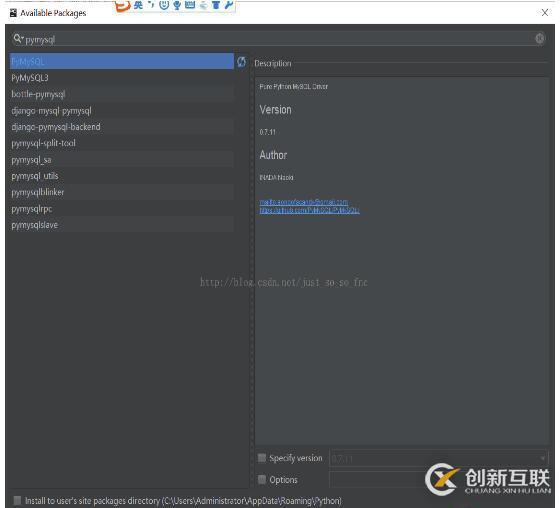560x508 pixels.
Task: Open the IME soft keyboard
Action: click(x=190, y=4)
